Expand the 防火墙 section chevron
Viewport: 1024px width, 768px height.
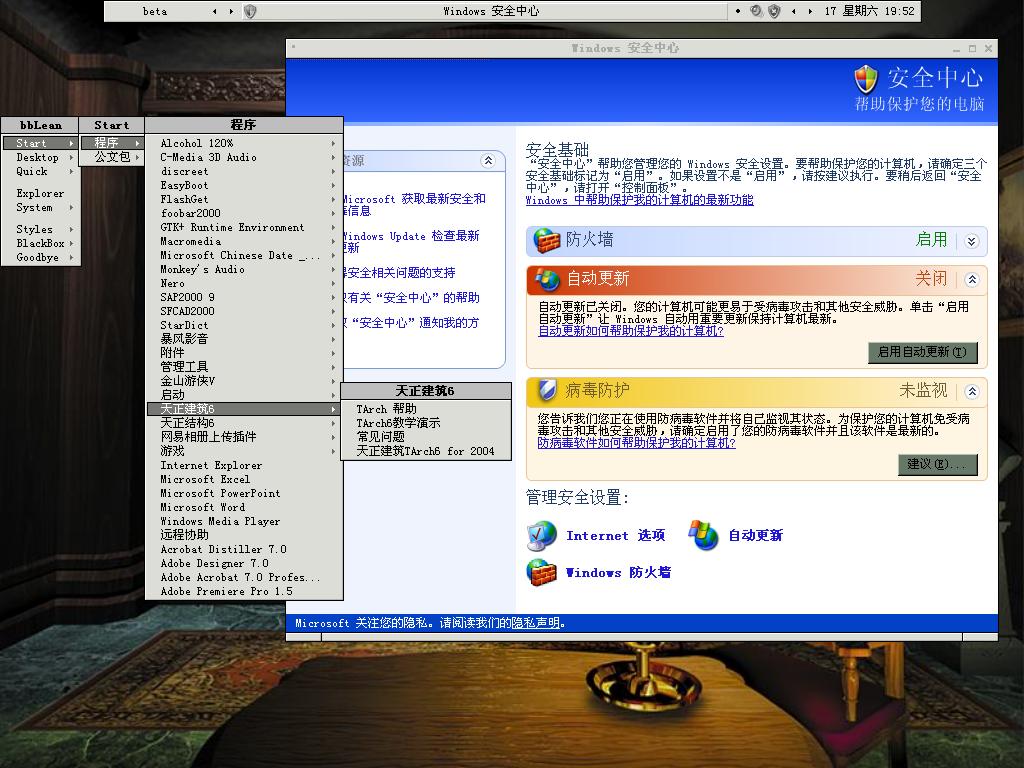pos(972,241)
